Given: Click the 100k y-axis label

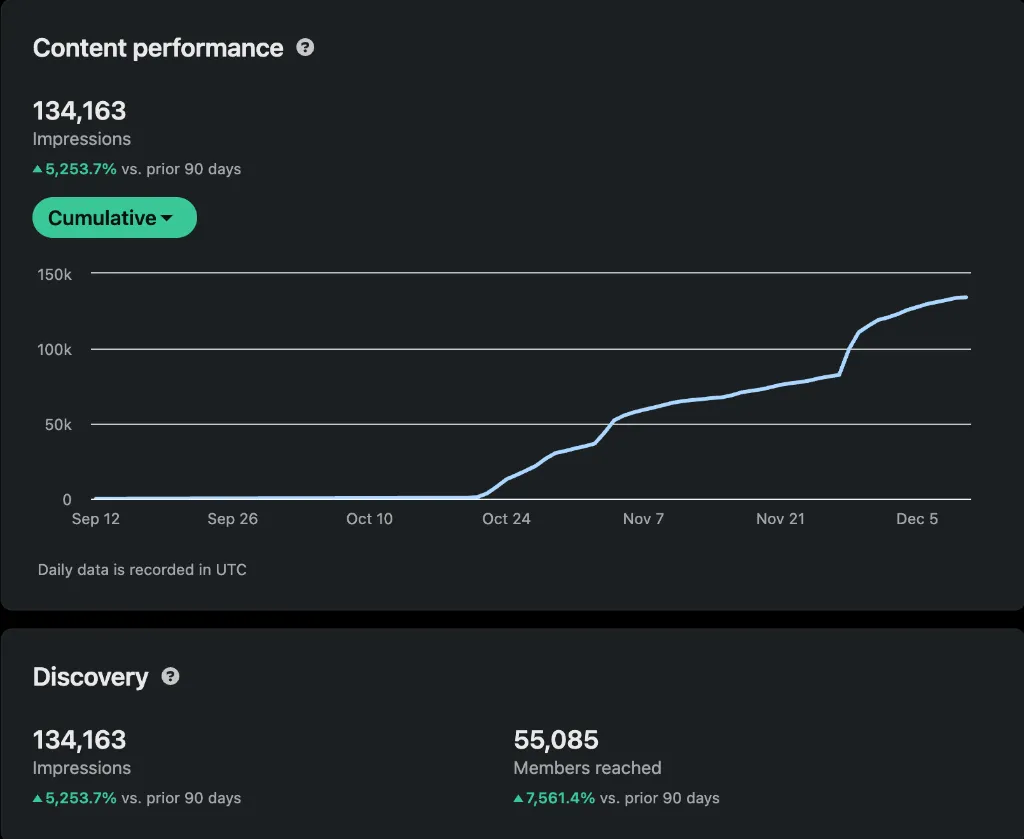Looking at the screenshot, I should (55, 350).
